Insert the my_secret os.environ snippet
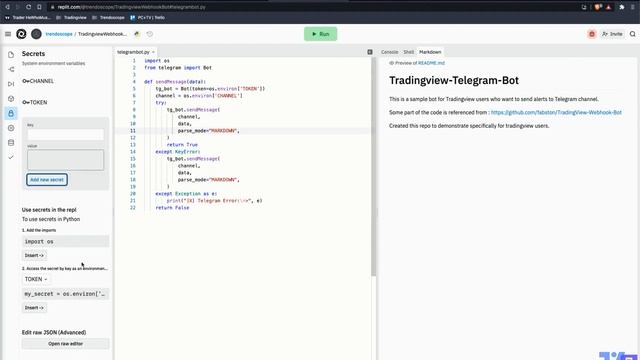 [x=34, y=308]
